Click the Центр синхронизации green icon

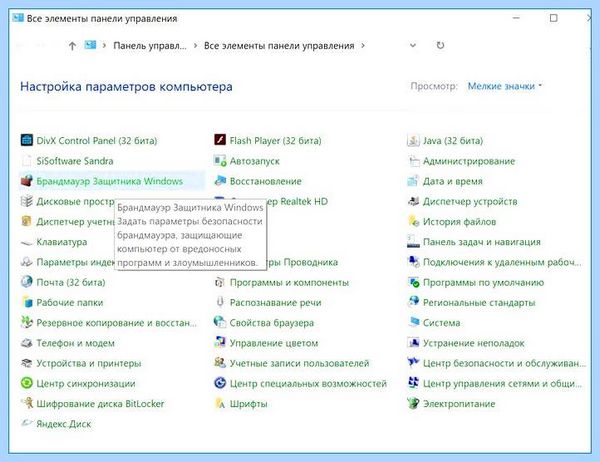click(x=27, y=383)
